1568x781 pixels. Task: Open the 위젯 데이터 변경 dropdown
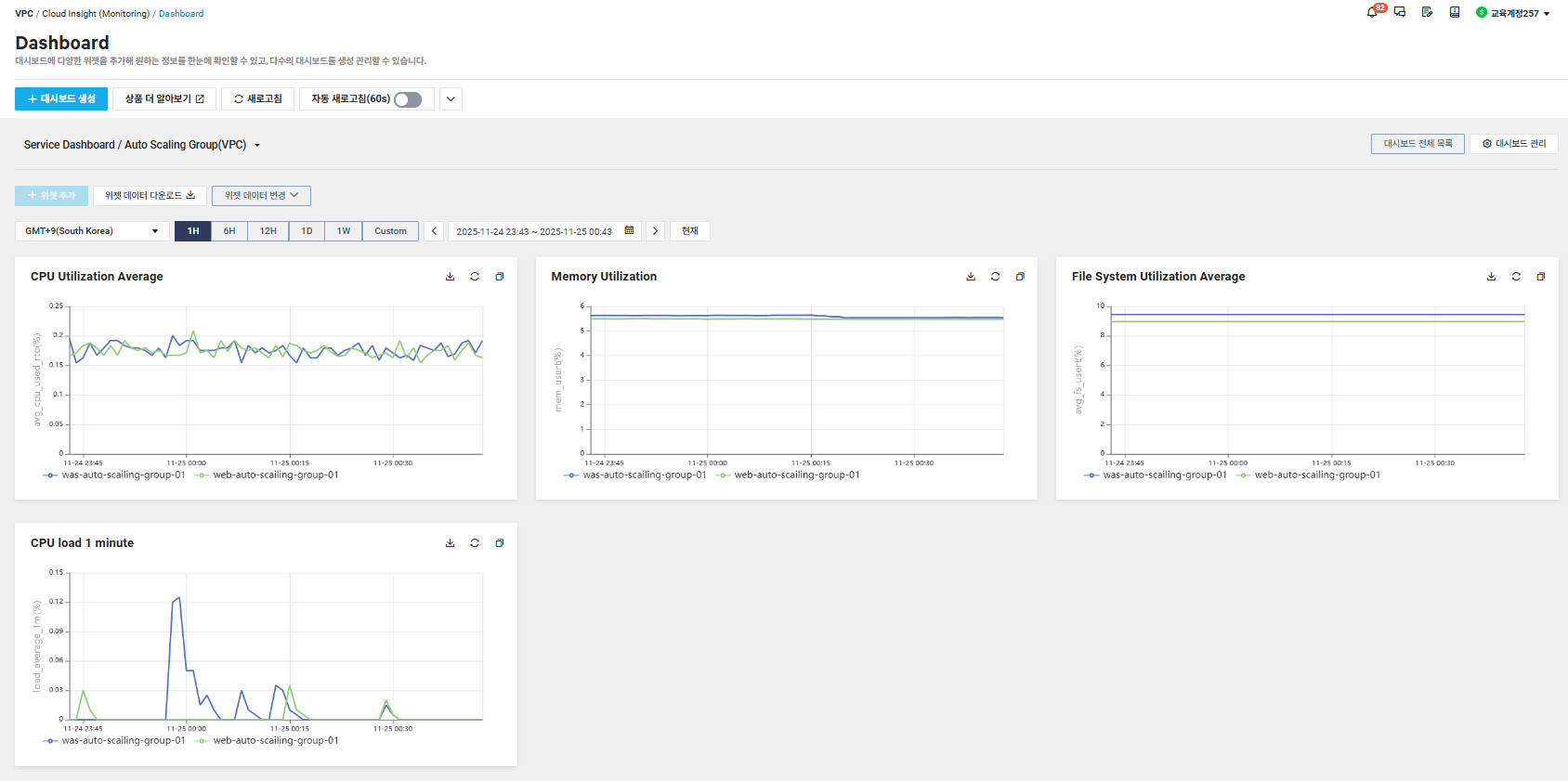point(261,196)
